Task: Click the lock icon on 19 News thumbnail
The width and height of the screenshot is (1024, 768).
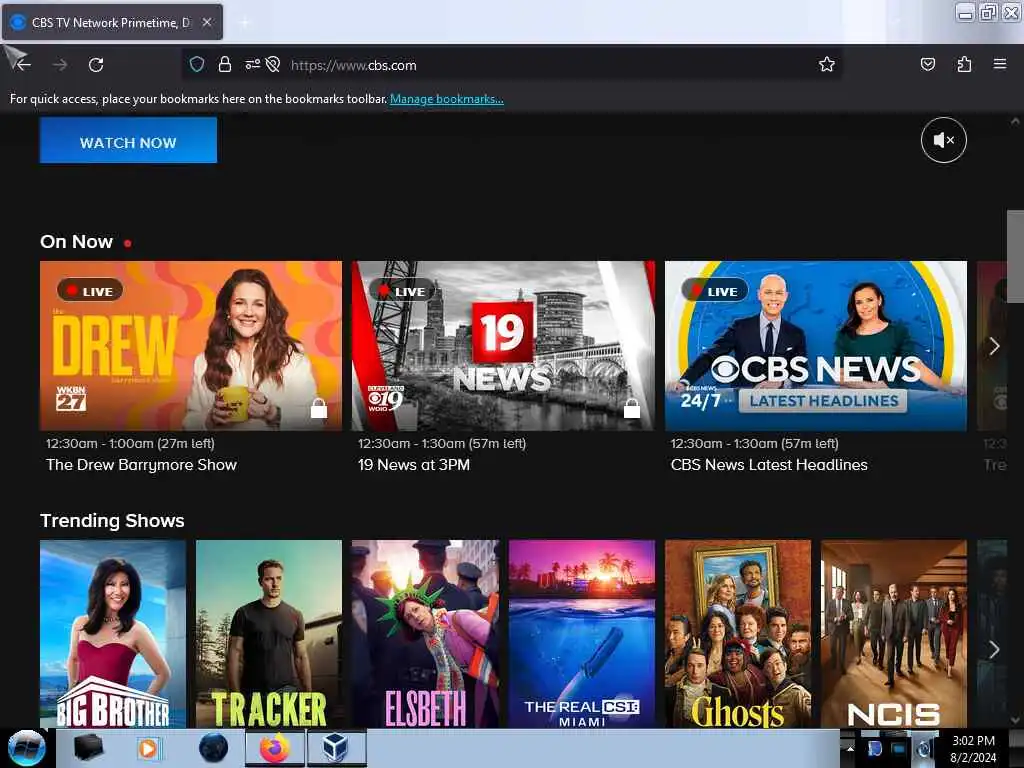Action: 632,408
